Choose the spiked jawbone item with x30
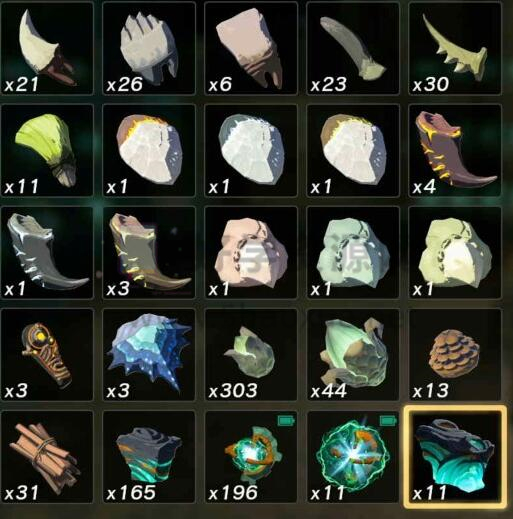 (455, 48)
